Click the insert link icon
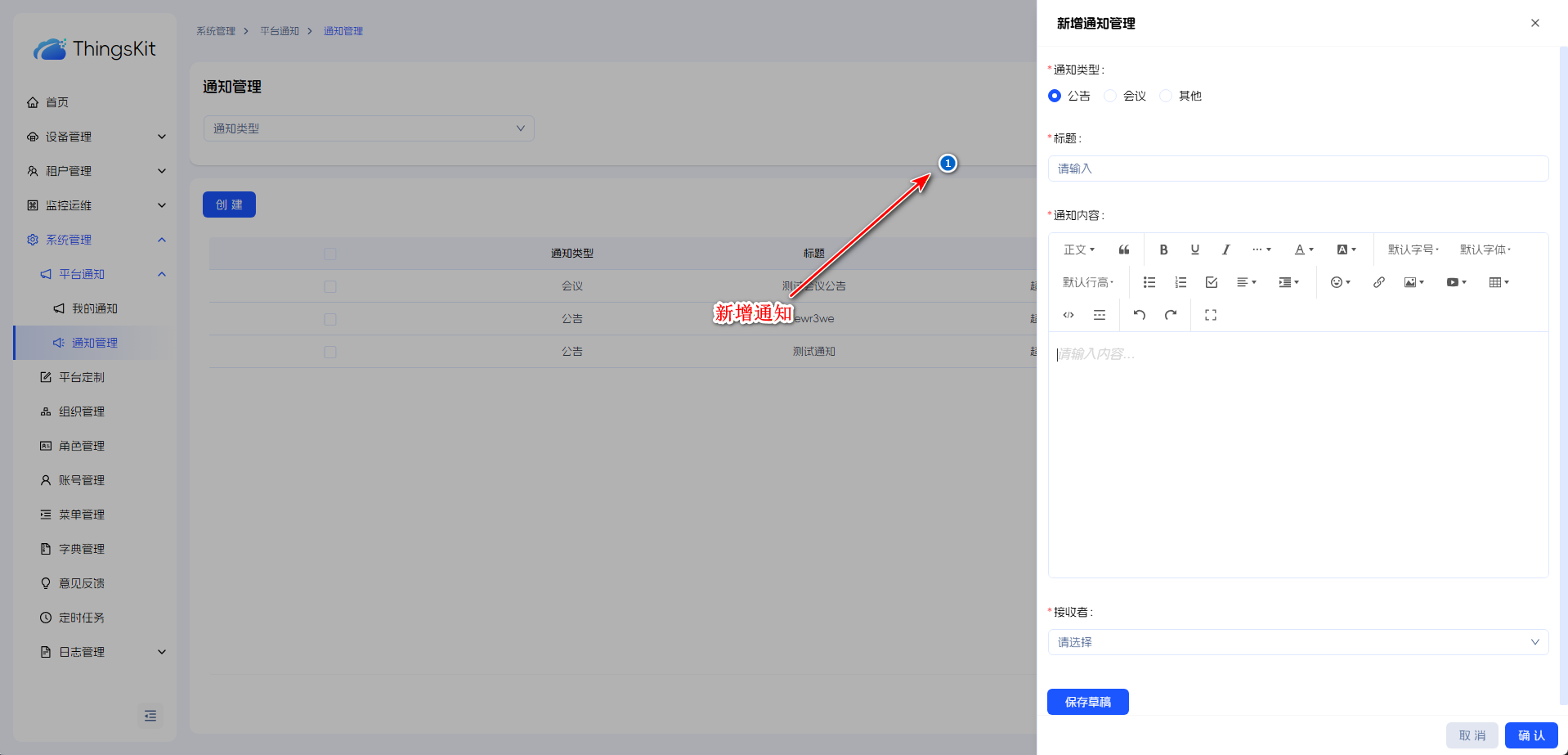The width and height of the screenshot is (1568, 755). (x=1378, y=282)
